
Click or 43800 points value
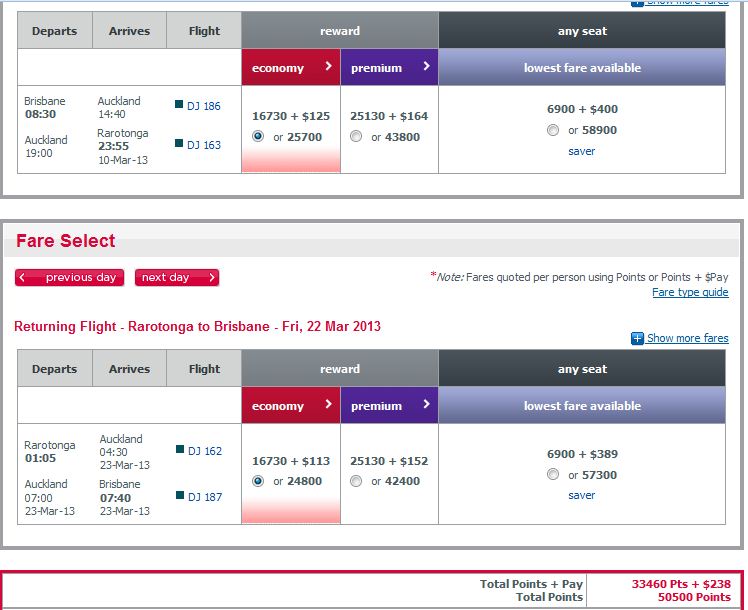(395, 137)
